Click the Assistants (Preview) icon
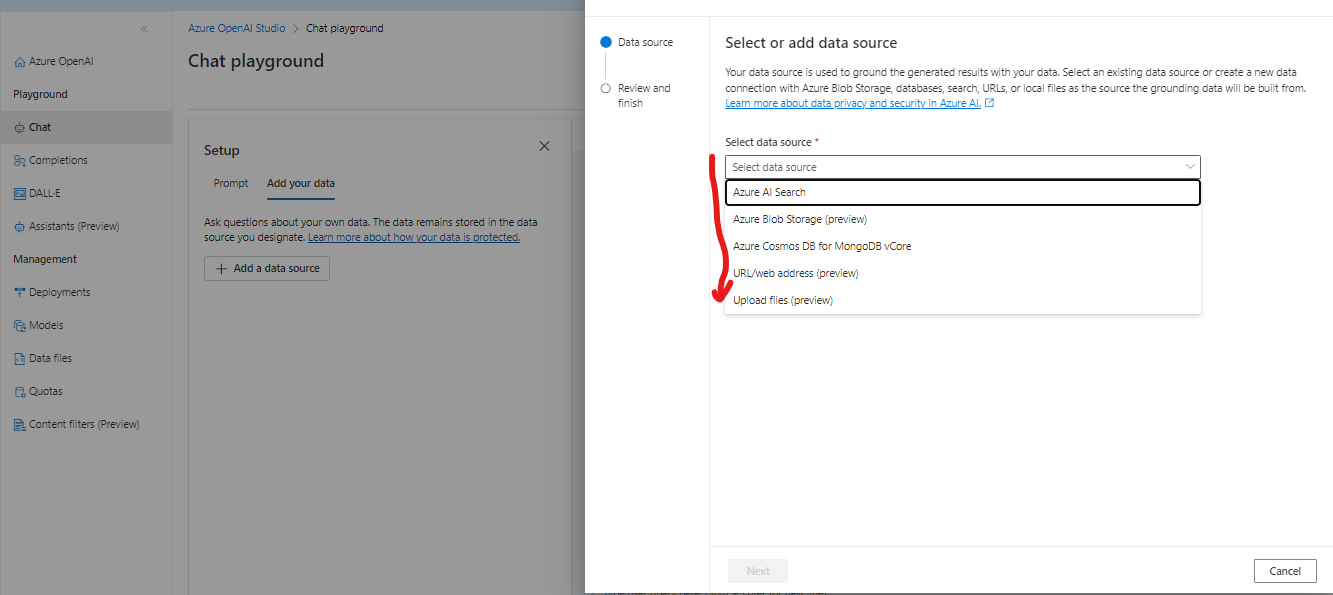Image resolution: width=1333 pixels, height=595 pixels. click(x=20, y=227)
